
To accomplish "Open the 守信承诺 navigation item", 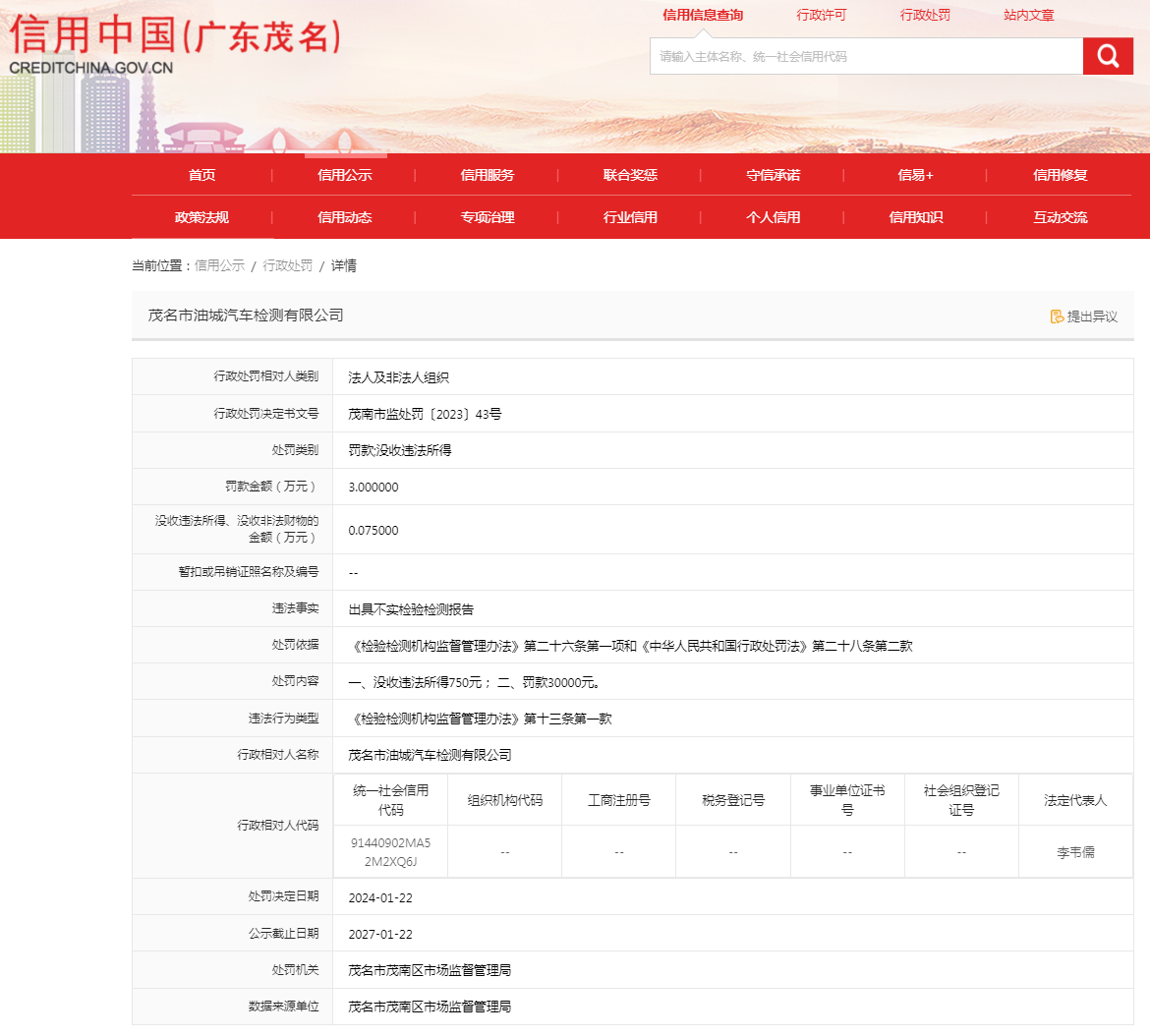I will (x=773, y=175).
